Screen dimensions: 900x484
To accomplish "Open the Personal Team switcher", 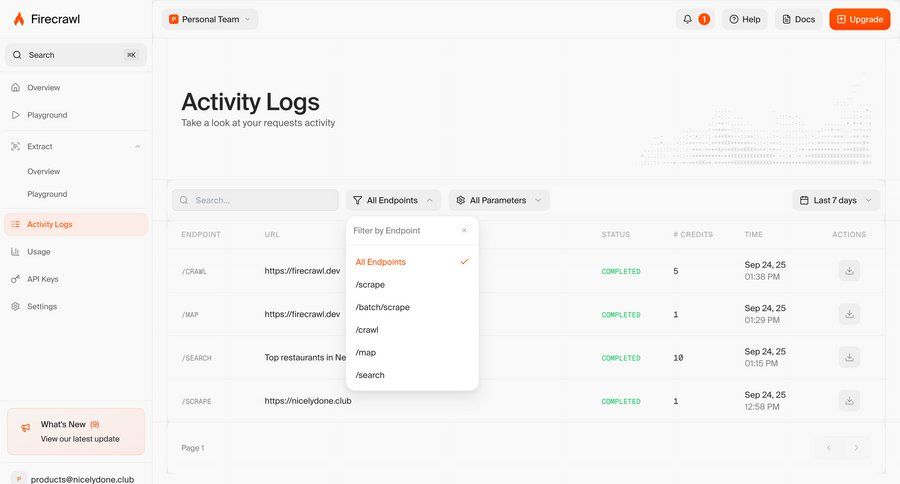I will pyautogui.click(x=210, y=19).
